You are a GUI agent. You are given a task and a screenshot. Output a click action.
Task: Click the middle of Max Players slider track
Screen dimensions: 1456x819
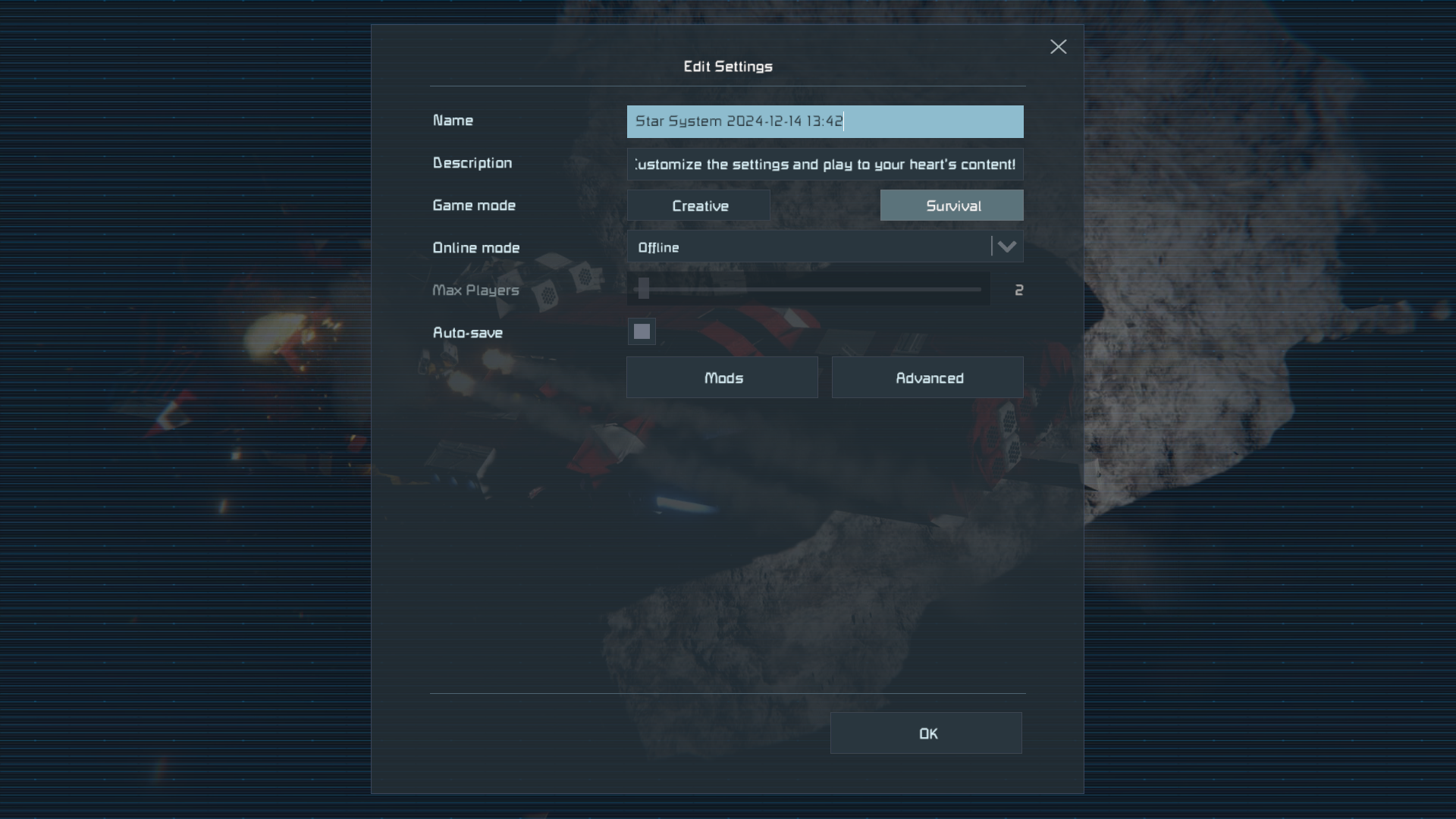click(808, 289)
